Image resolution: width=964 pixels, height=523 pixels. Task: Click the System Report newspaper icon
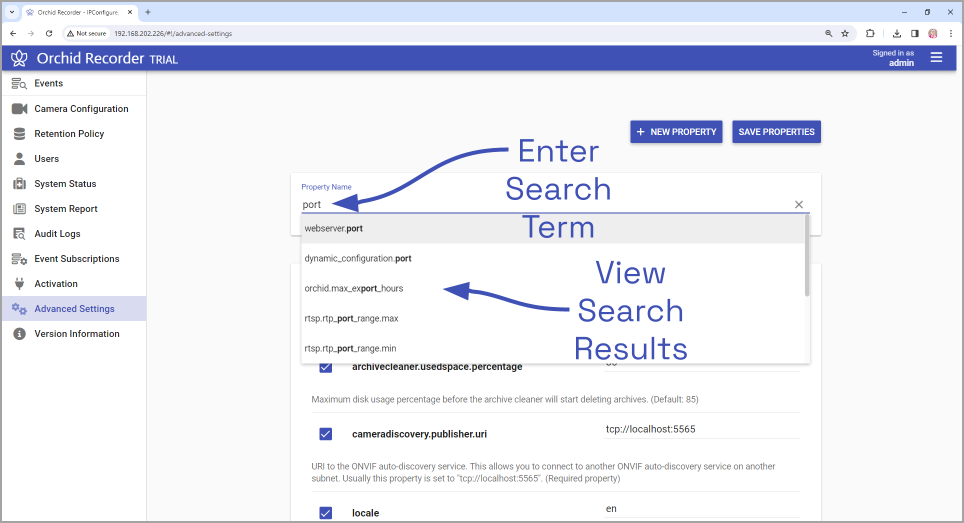tap(19, 209)
